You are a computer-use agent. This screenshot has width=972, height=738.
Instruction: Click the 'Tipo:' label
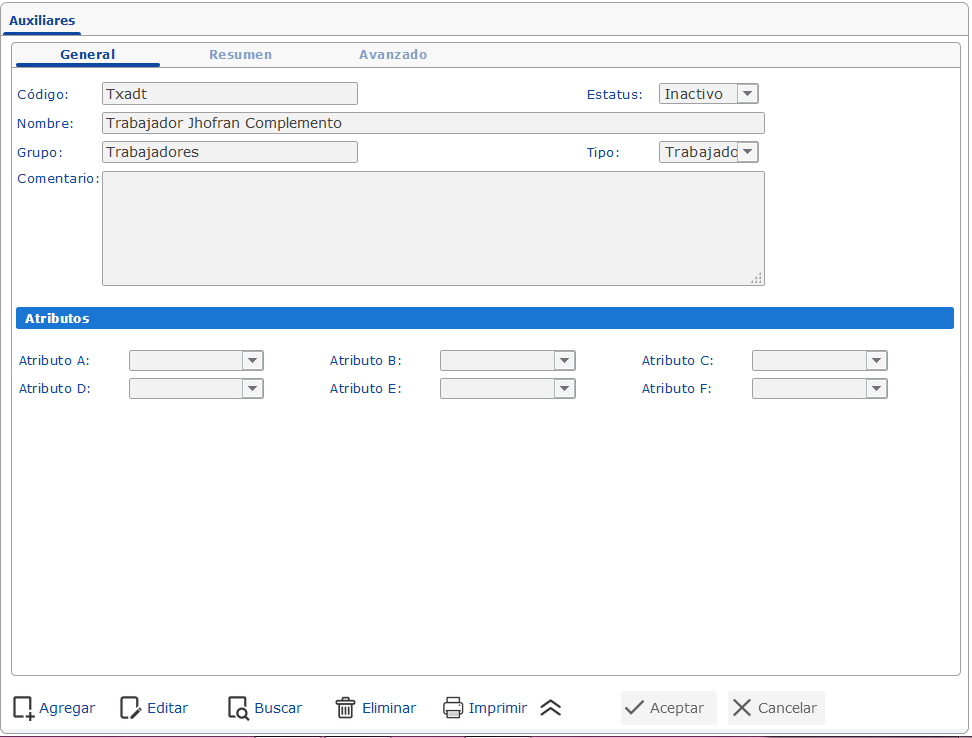pos(603,152)
